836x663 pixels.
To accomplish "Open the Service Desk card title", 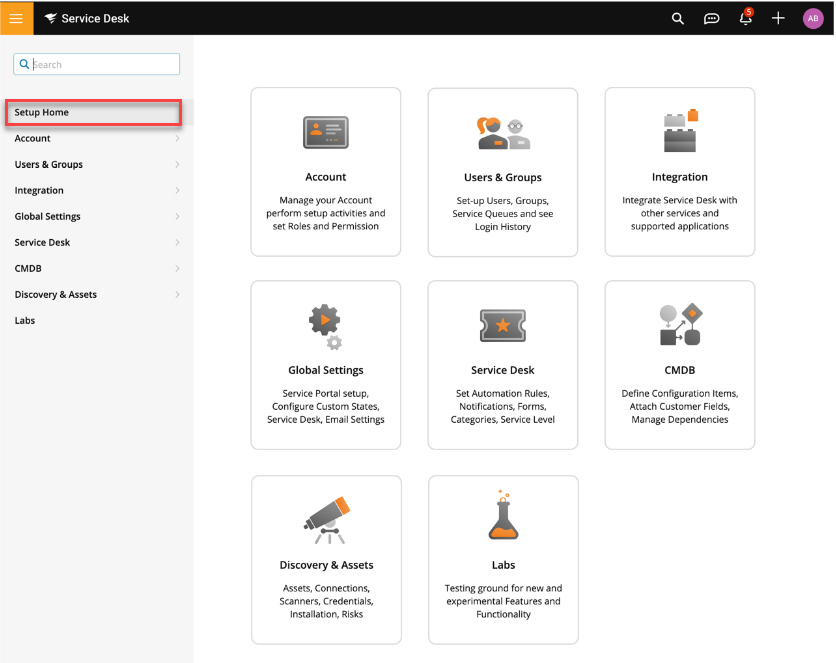I will click(x=503, y=370).
